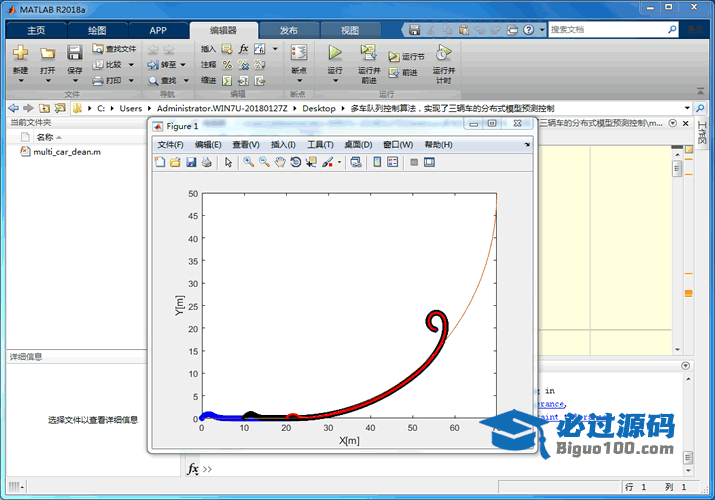Expand the Run (运行) dropdown arrow

click(x=335, y=81)
